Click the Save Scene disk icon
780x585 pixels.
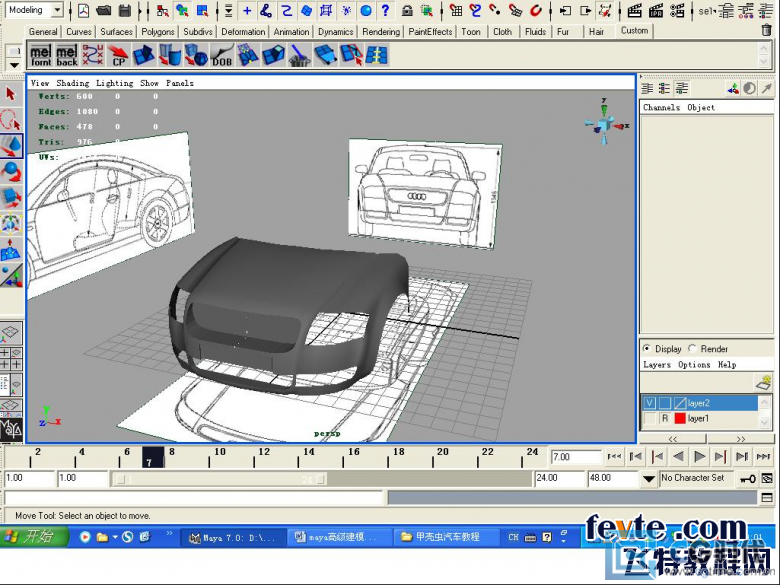(125, 10)
